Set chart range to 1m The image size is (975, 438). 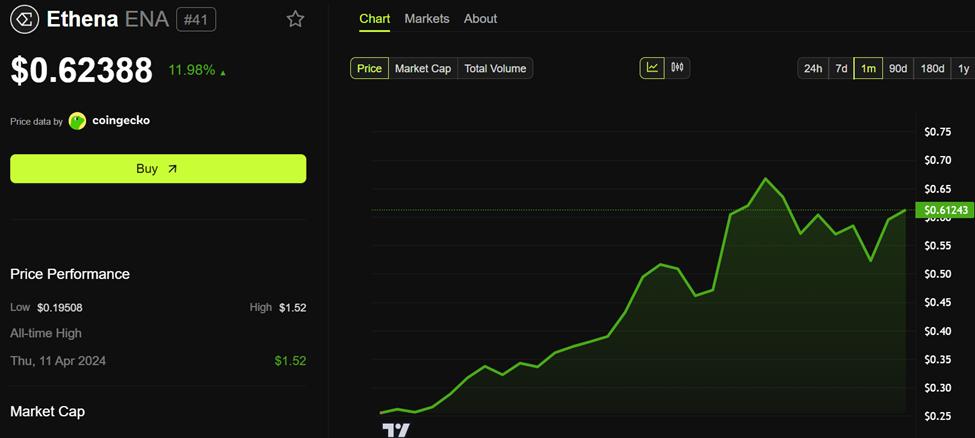click(x=868, y=68)
